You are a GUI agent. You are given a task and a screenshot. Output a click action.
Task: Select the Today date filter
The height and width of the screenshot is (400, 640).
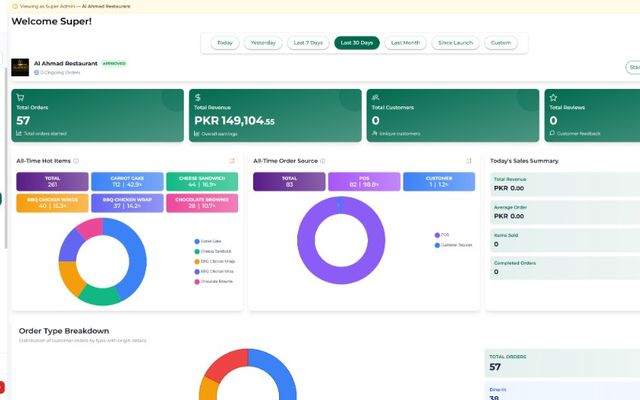pos(225,43)
